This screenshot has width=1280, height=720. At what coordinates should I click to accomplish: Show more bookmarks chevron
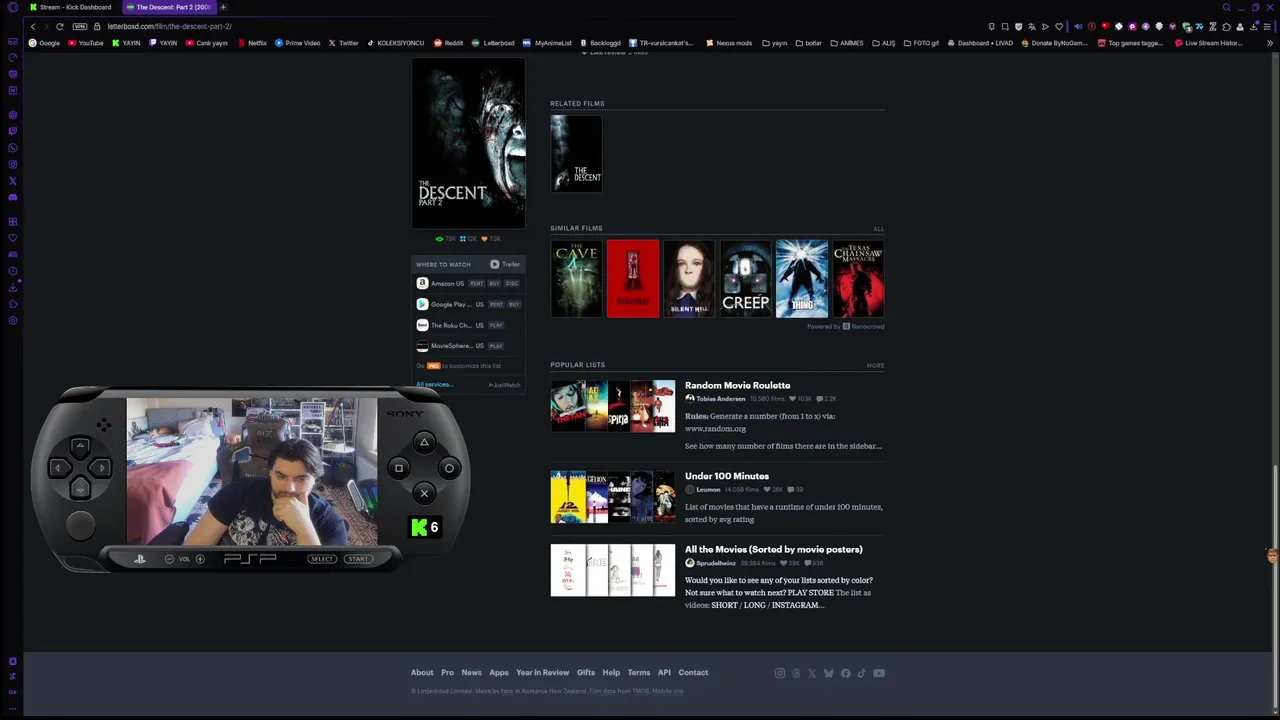coord(1270,43)
